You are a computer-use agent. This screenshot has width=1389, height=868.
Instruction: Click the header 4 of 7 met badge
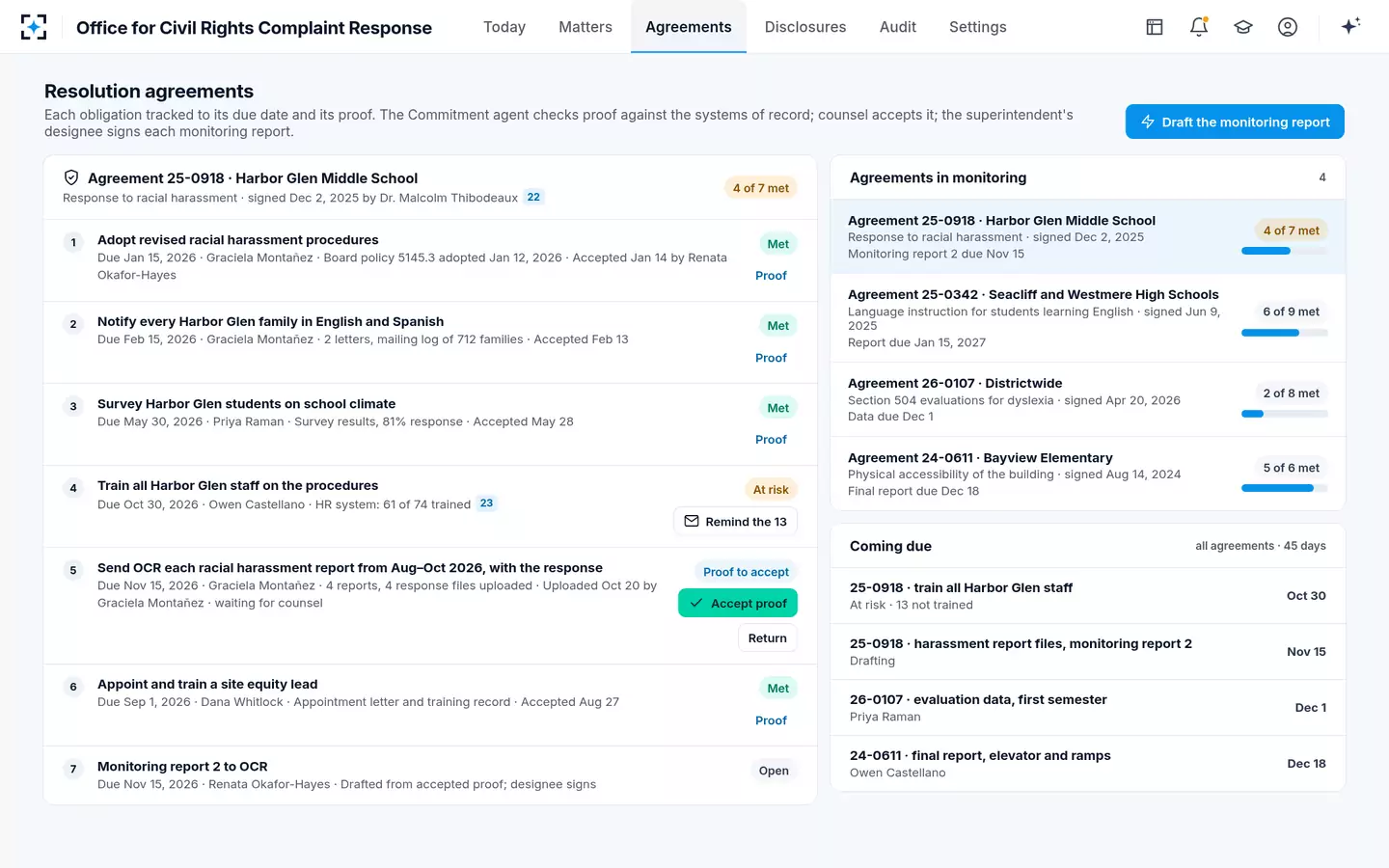761,188
